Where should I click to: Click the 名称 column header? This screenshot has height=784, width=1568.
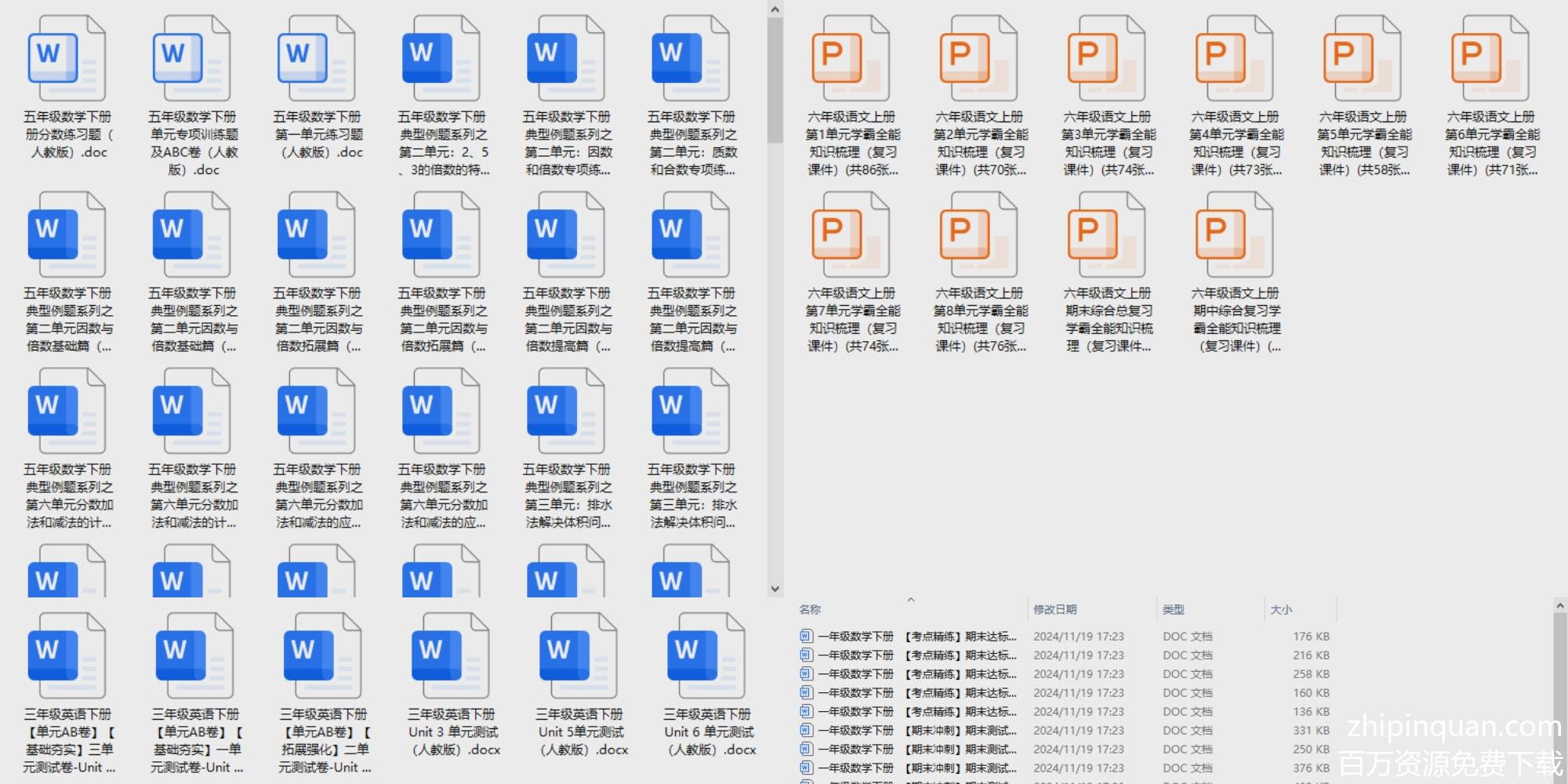point(810,609)
